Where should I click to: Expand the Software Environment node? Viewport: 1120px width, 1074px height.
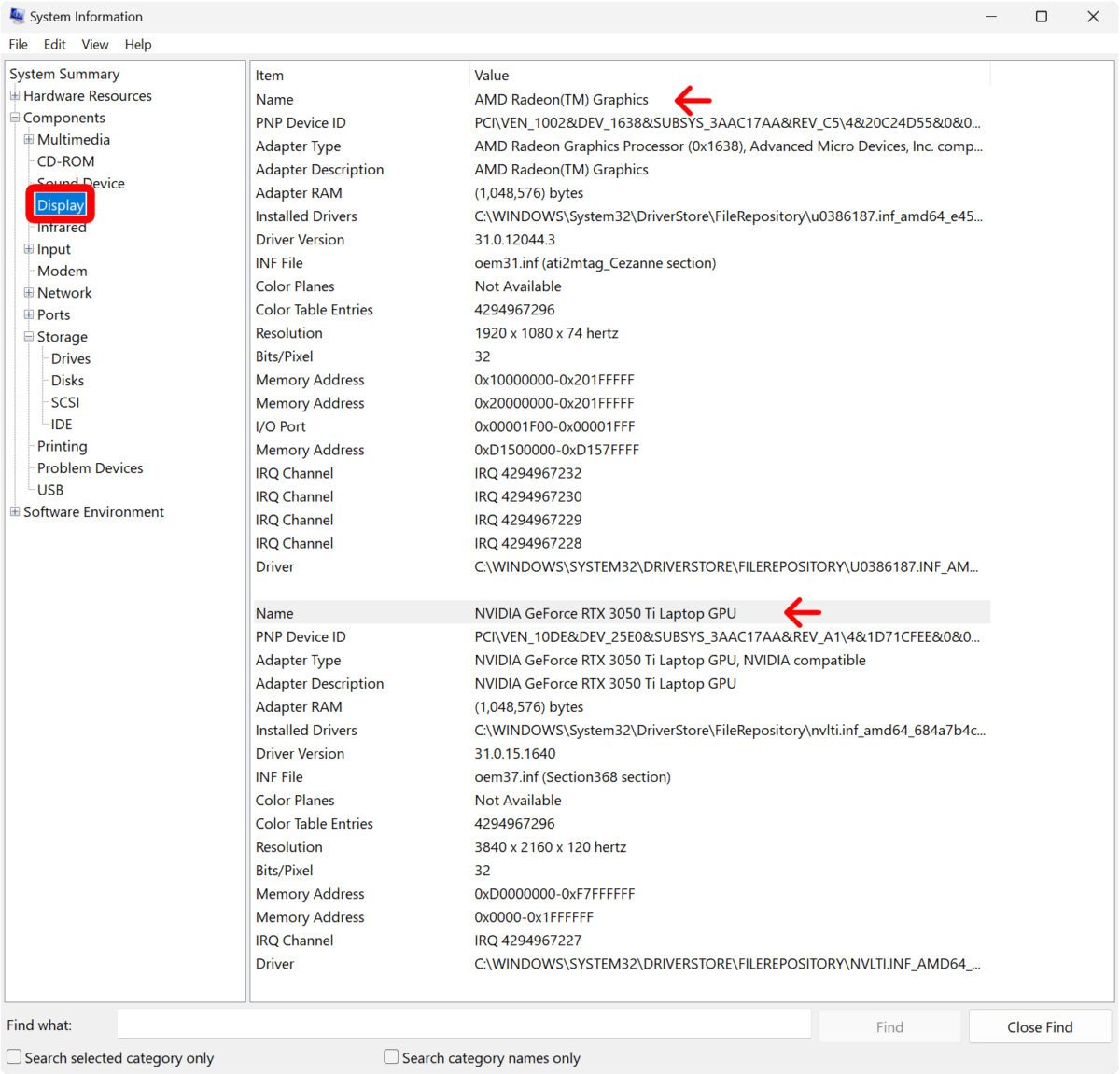click(14, 511)
